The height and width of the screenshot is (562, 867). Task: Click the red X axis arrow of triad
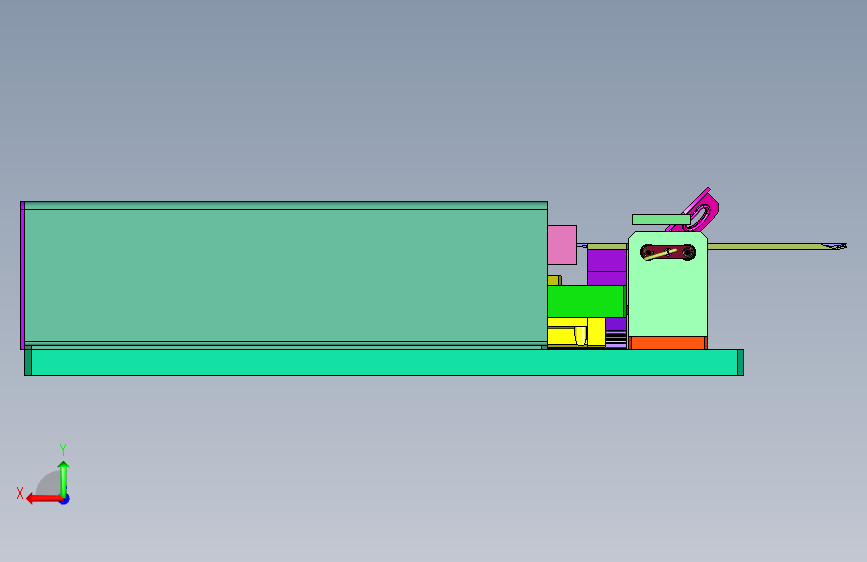[44, 499]
